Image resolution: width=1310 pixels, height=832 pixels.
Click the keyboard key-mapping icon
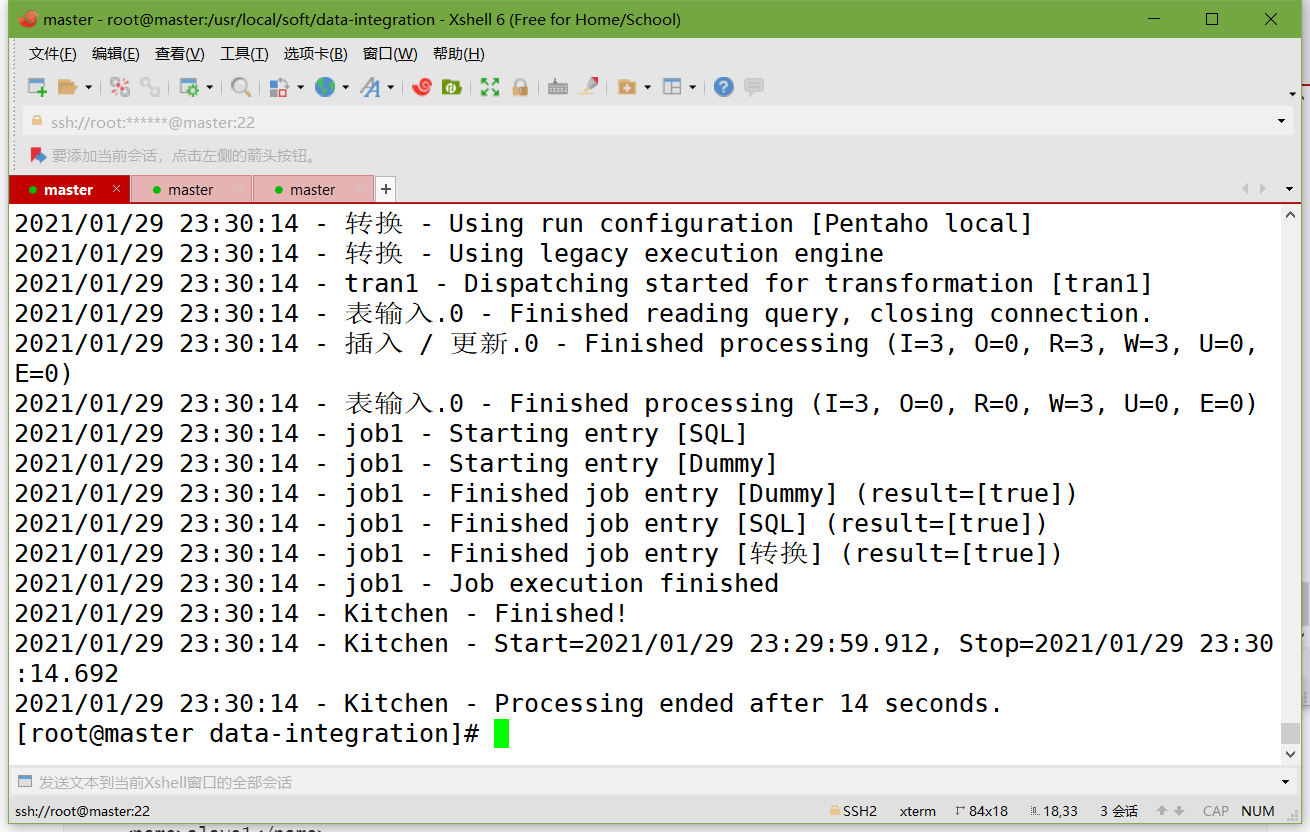click(558, 87)
